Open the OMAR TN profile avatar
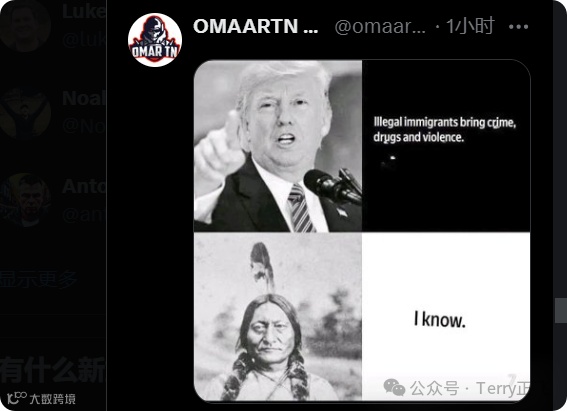The width and height of the screenshot is (567, 411). tap(155, 40)
